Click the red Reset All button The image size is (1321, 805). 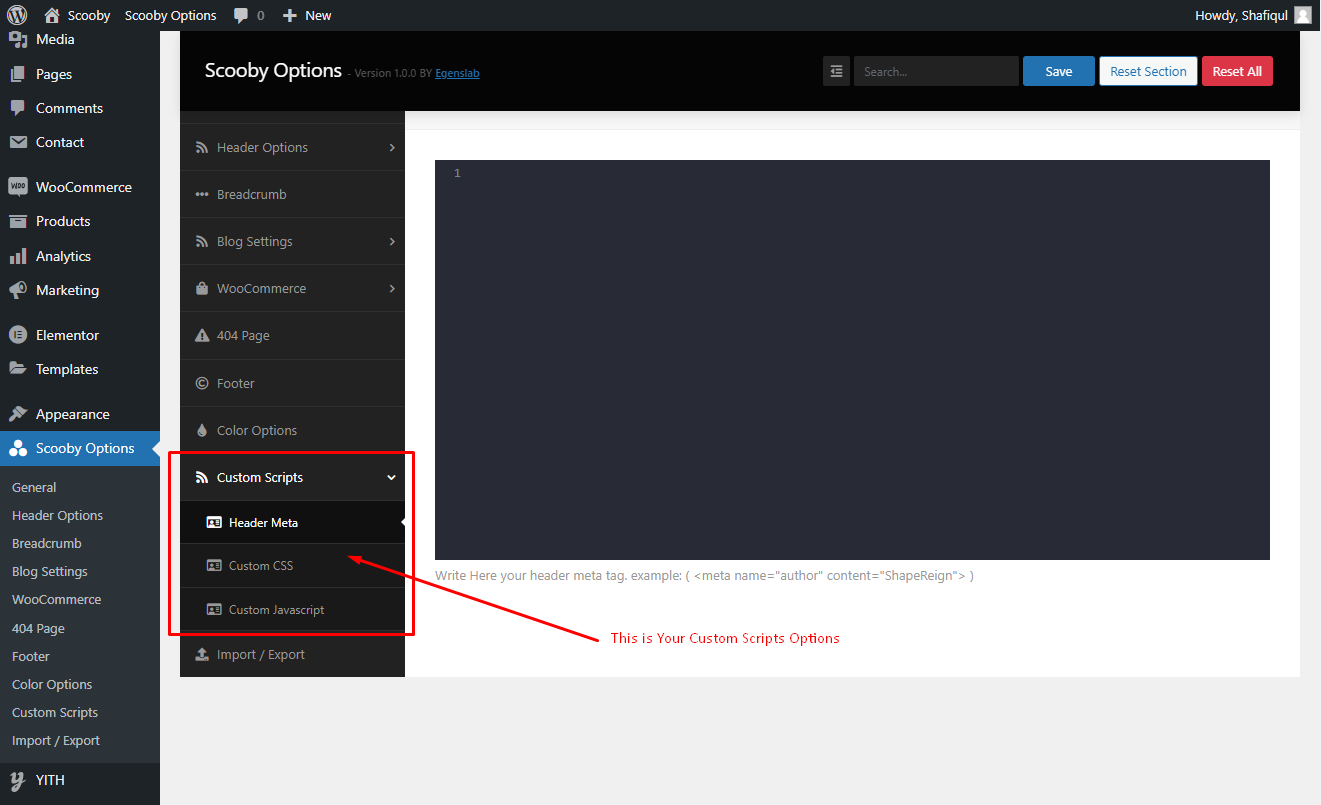tap(1237, 71)
